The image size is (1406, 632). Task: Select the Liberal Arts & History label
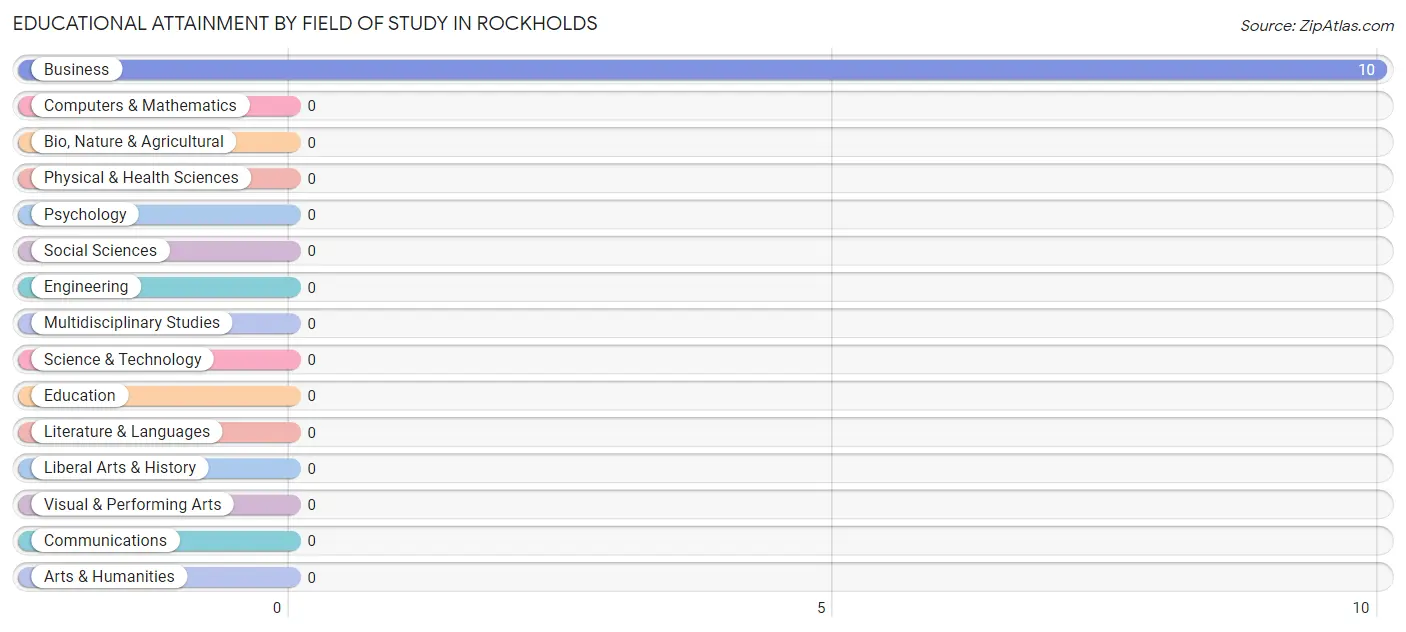(120, 468)
